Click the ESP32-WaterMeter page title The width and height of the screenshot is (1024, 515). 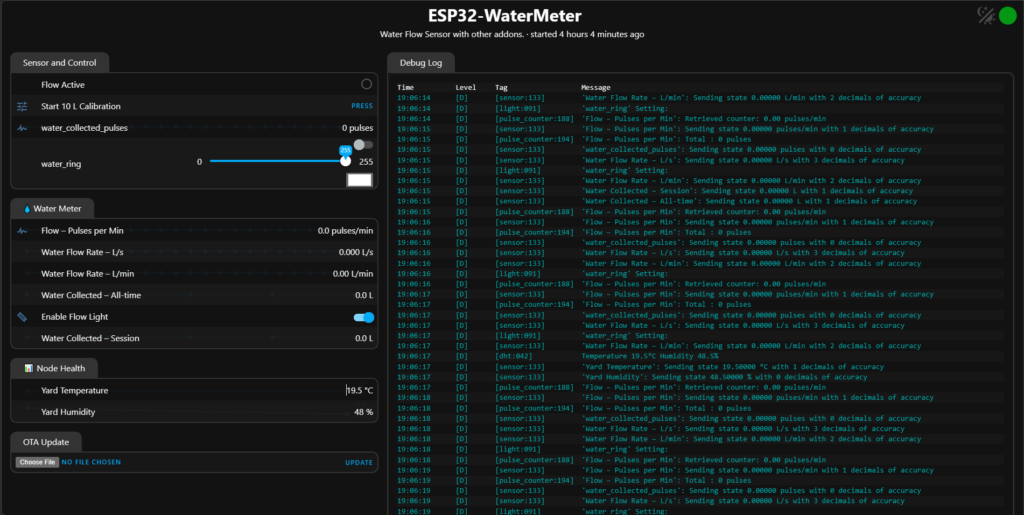[505, 16]
